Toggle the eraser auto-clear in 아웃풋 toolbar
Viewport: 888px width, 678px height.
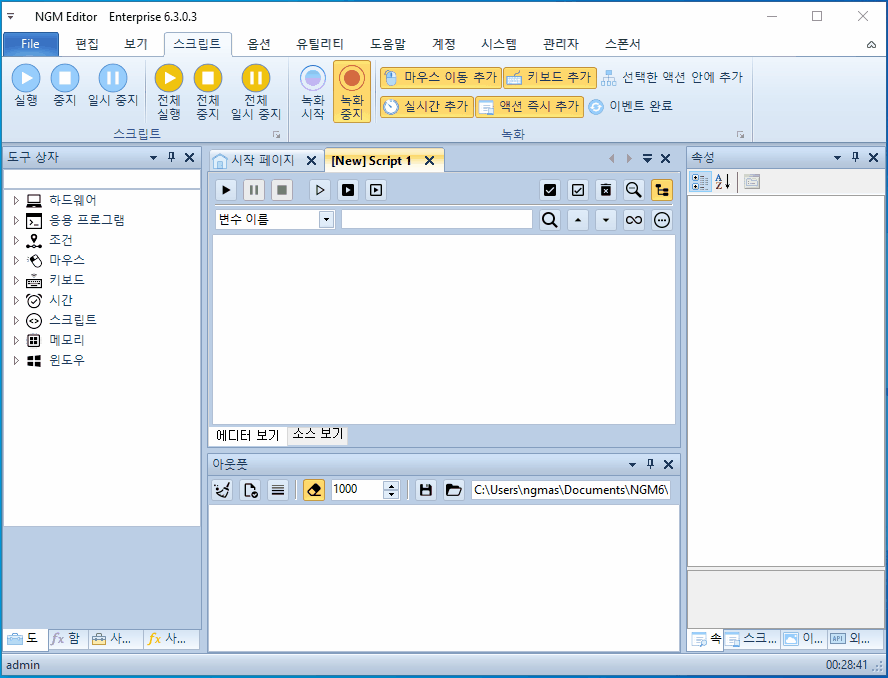pos(314,490)
